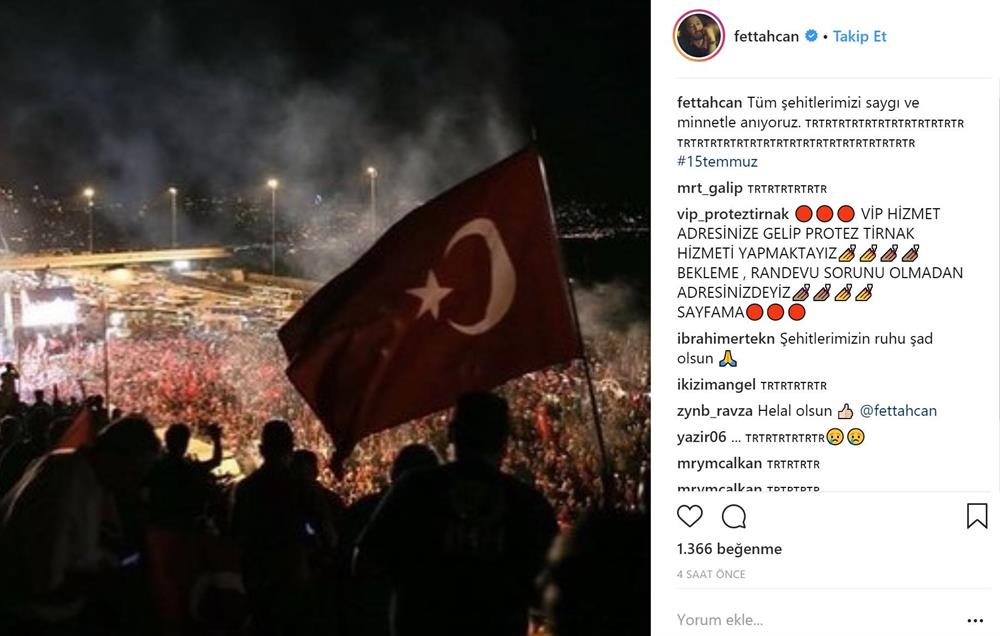This screenshot has width=1000, height=636.
Task: Open the #15temmuz hashtag
Action: (x=717, y=161)
